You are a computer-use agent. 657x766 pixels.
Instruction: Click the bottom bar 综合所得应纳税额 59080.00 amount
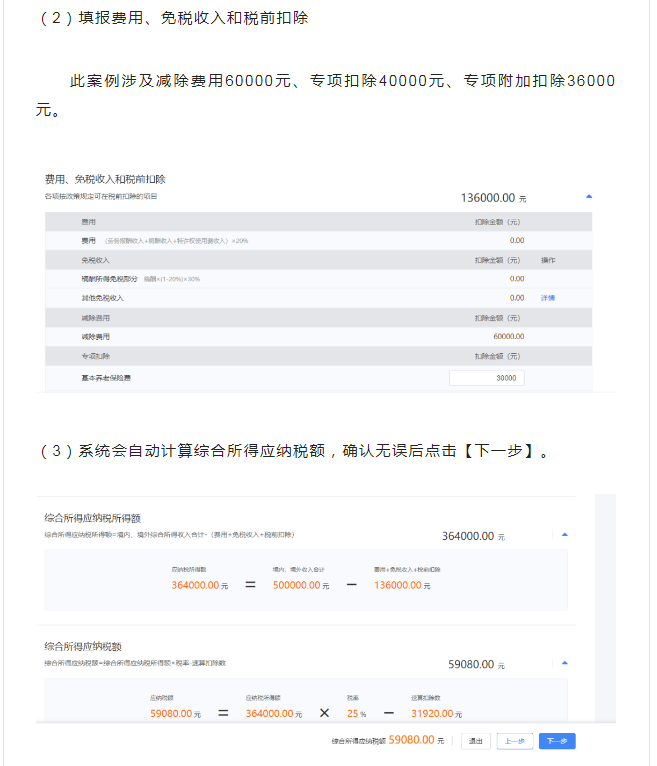pos(411,740)
